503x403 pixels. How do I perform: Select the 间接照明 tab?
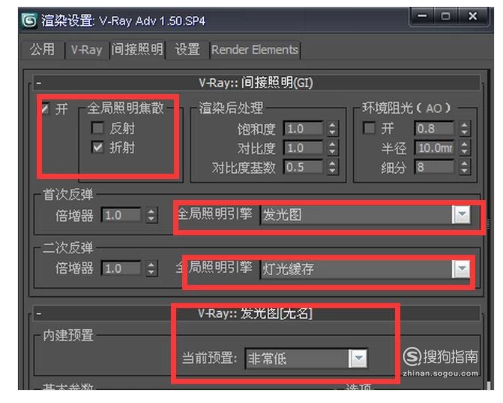pyautogui.click(x=137, y=50)
